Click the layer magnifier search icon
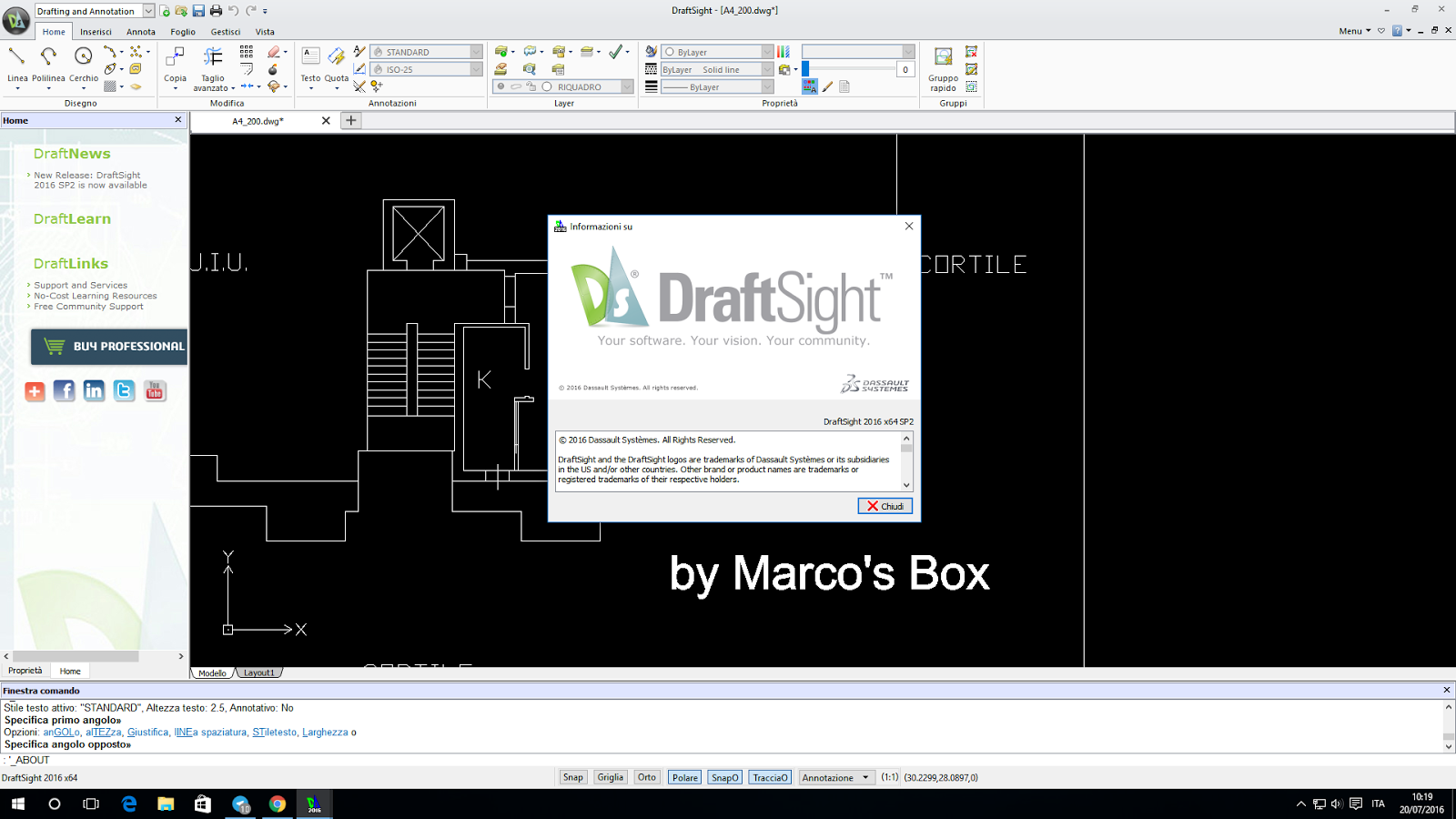 click(530, 69)
